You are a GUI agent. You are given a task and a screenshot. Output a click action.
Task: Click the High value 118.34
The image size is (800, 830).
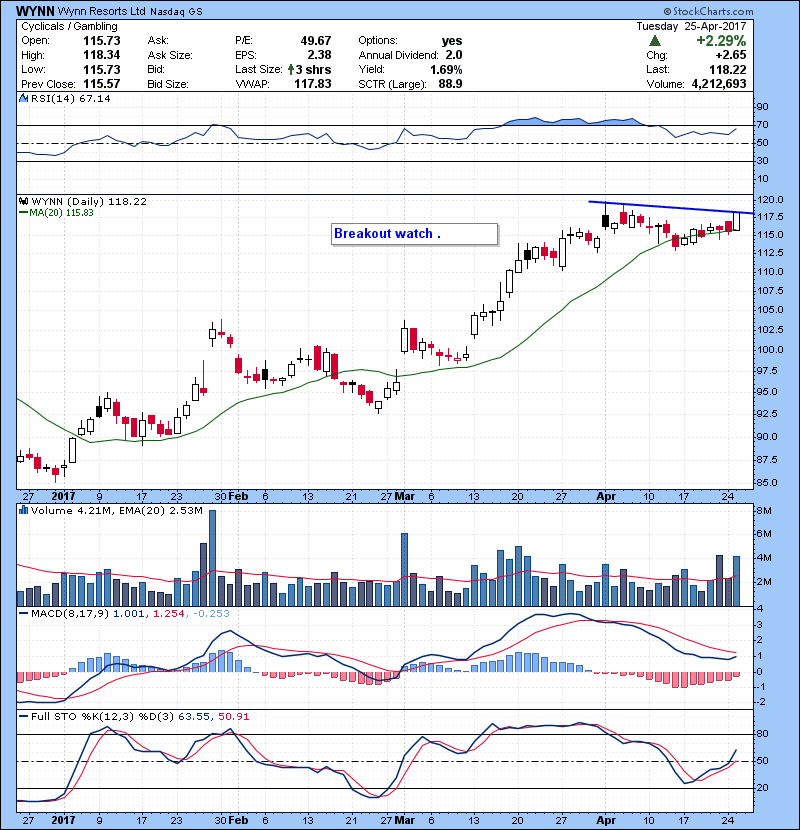pyautogui.click(x=102, y=55)
